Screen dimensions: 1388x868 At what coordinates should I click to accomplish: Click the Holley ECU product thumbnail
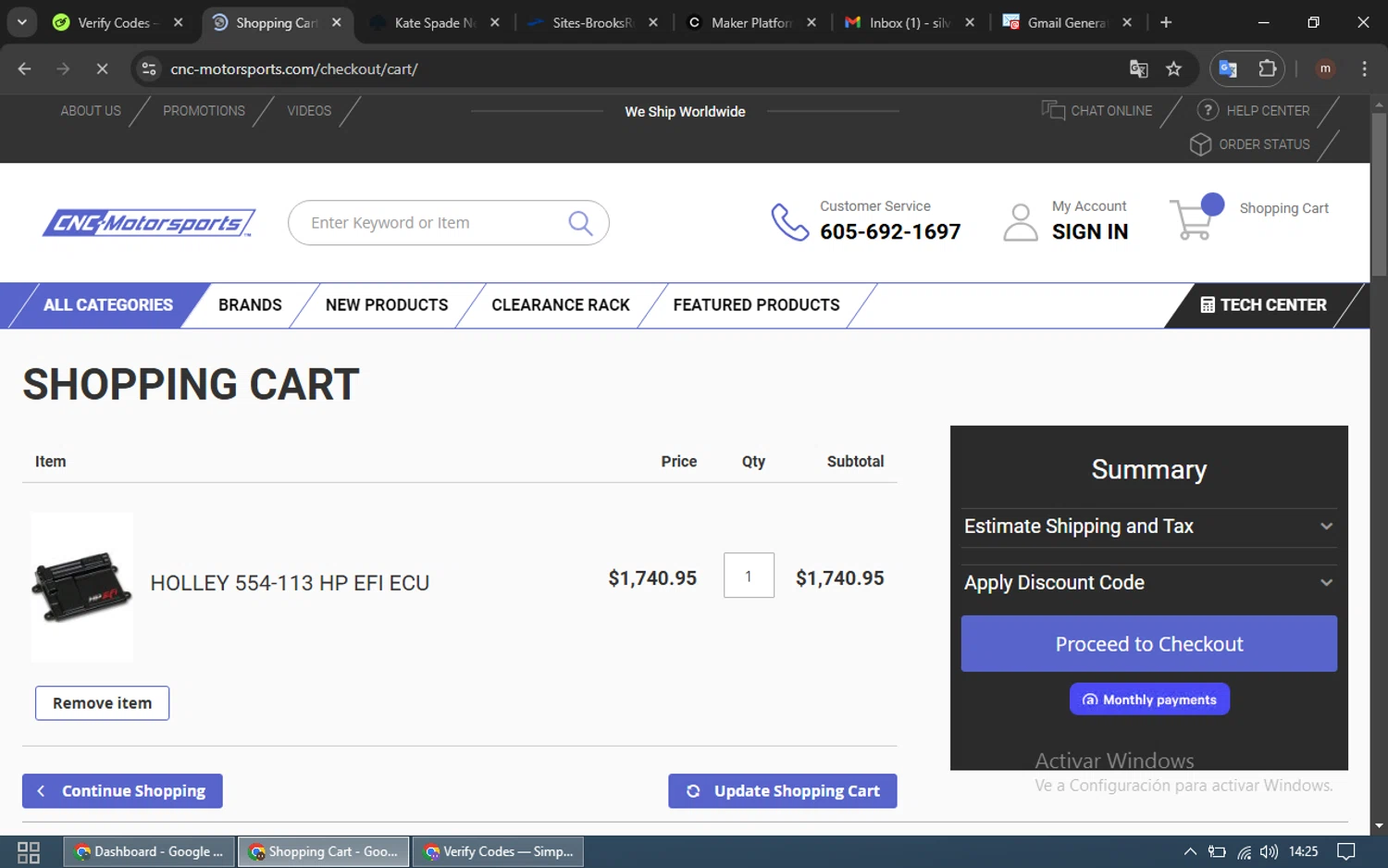coord(82,588)
